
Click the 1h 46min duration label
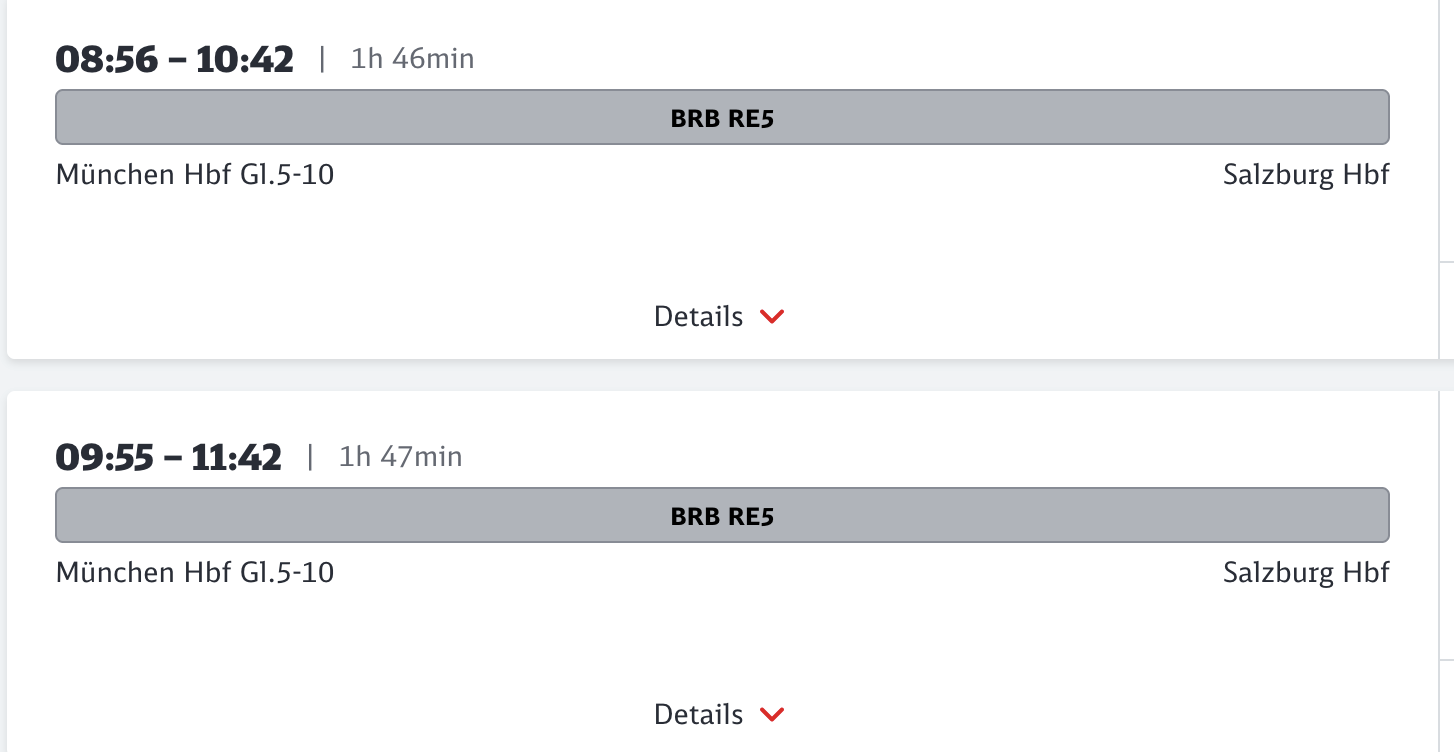click(x=411, y=59)
